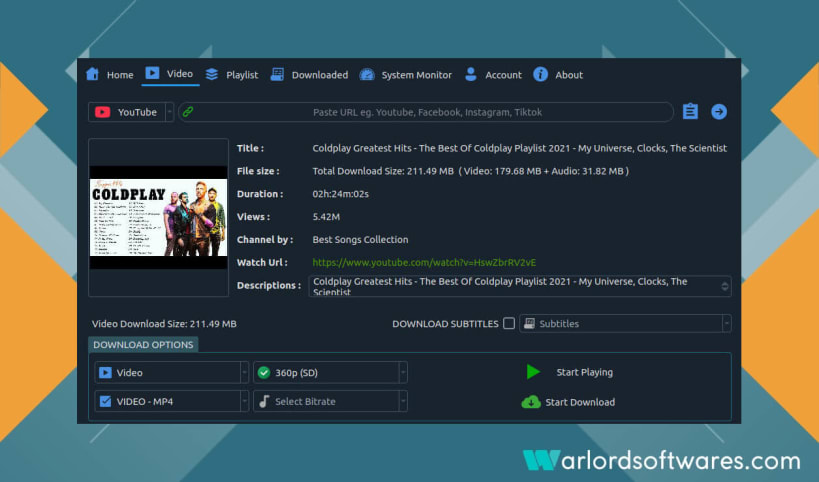
Task: Click the green checkmark beside 360p (SD)
Action: pos(264,372)
